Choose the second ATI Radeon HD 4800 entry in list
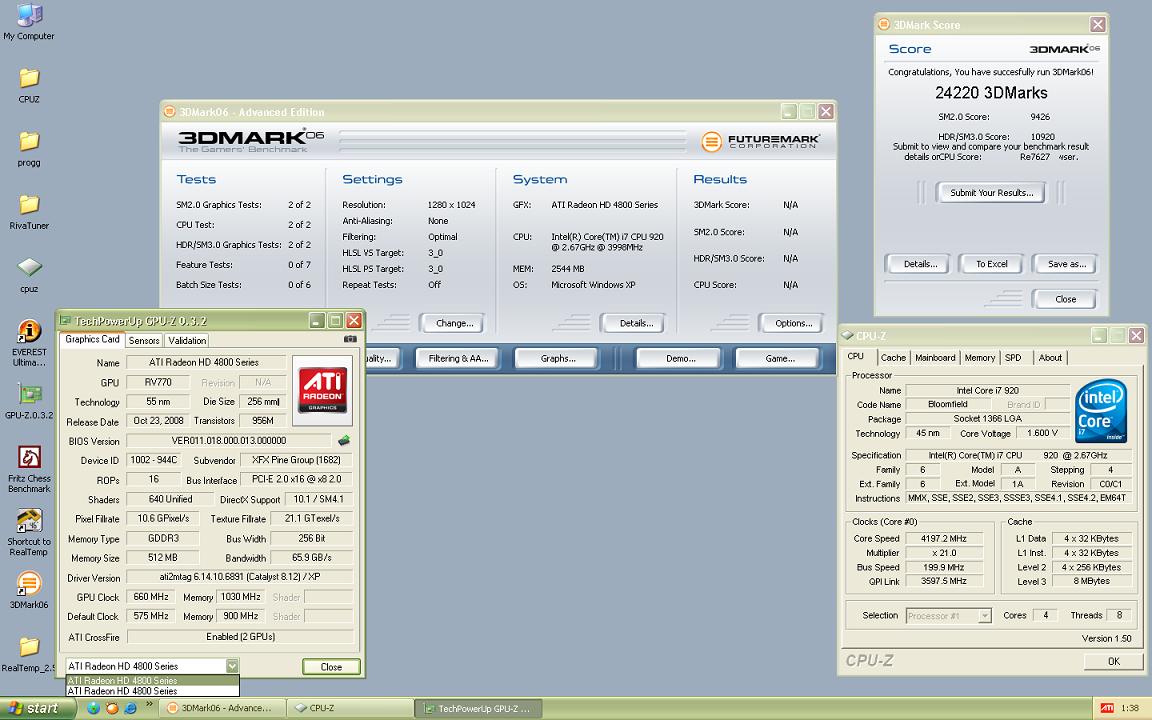The height and width of the screenshot is (720, 1152). (152, 691)
